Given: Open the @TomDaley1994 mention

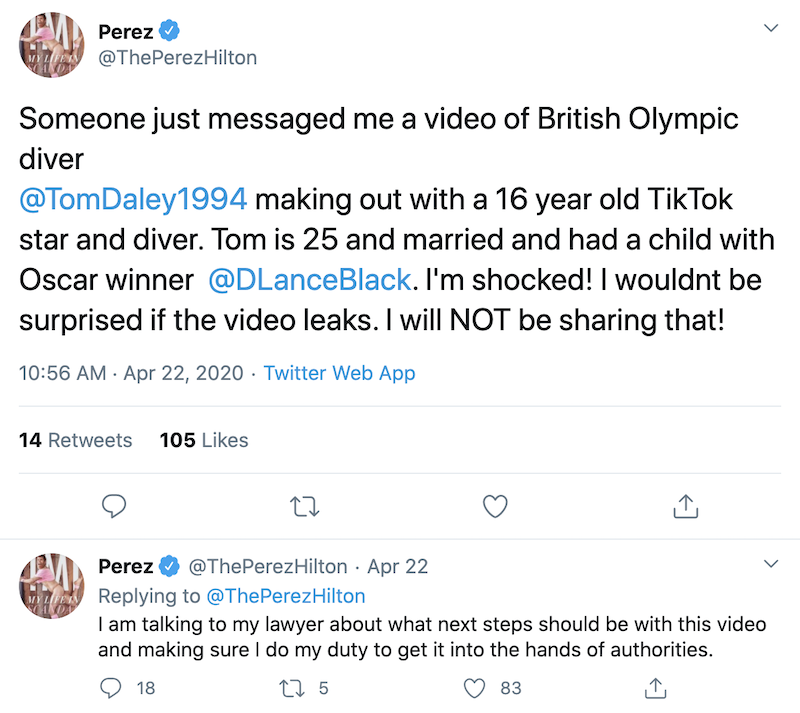Looking at the screenshot, I should 133,199.
